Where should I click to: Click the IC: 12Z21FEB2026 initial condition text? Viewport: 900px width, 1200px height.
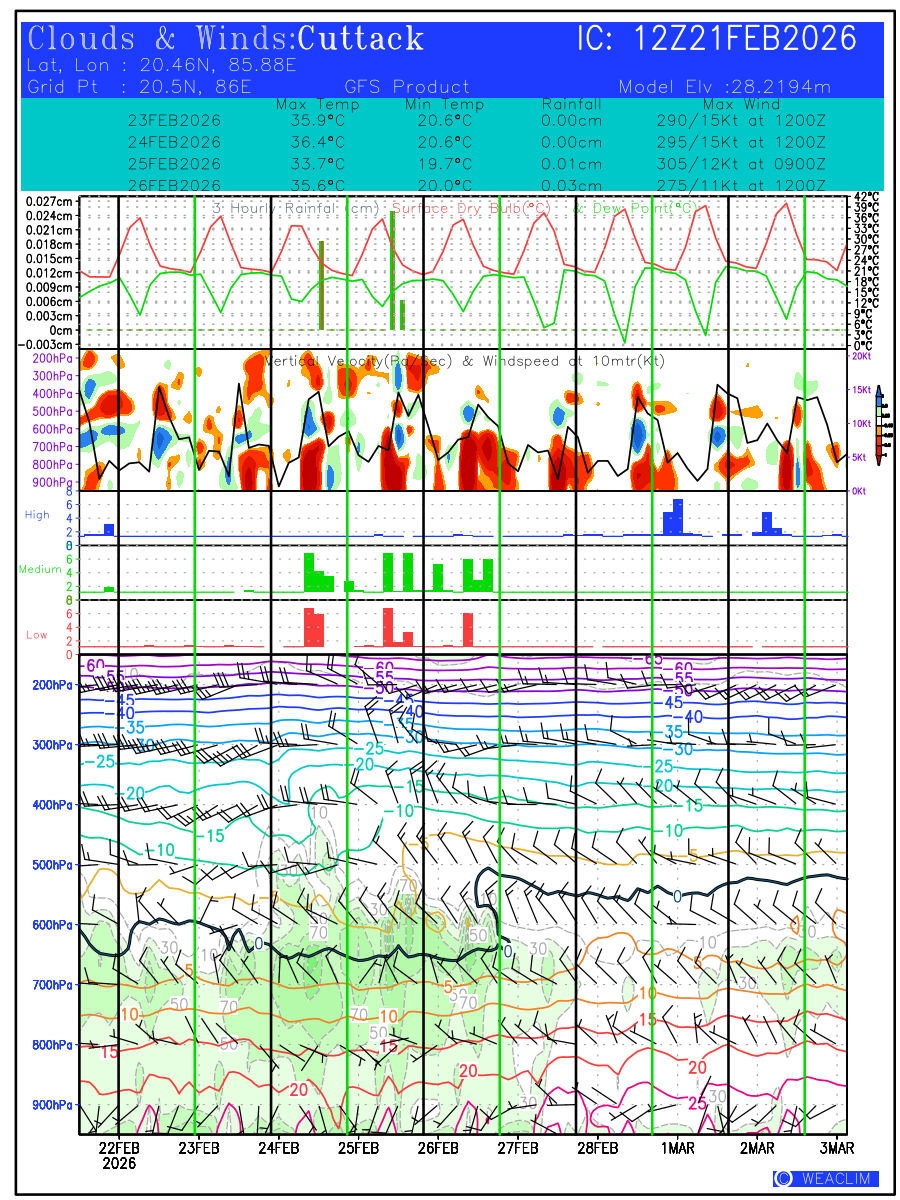[x=716, y=40]
